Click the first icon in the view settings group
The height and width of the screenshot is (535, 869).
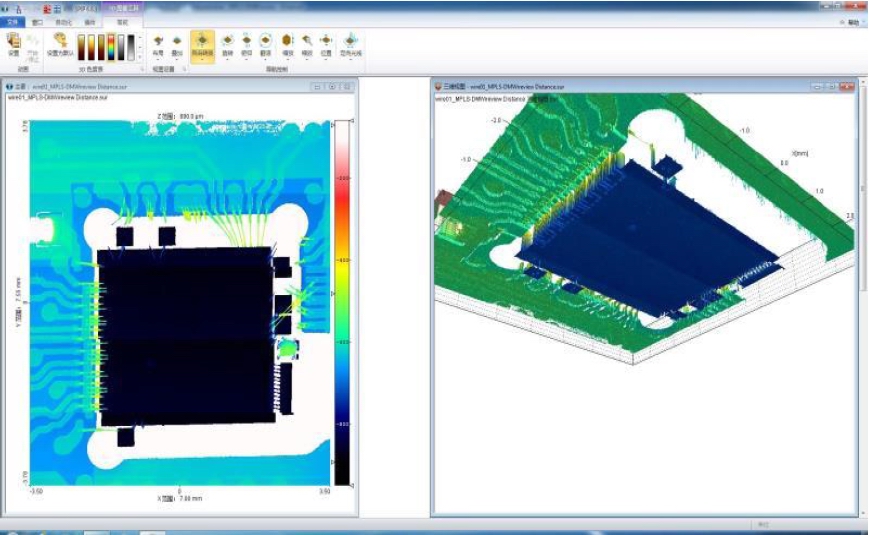(158, 45)
